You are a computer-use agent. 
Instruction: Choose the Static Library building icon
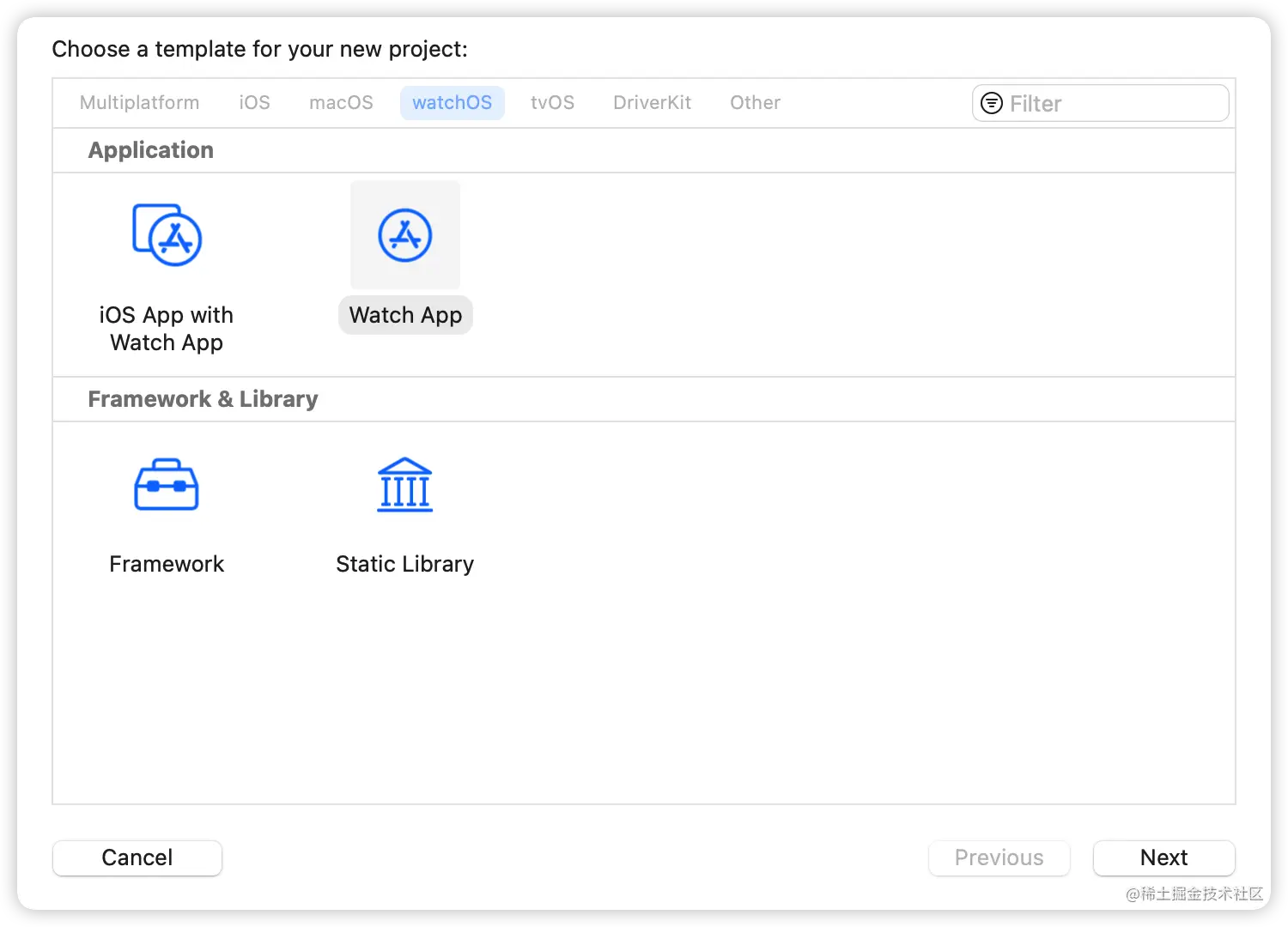pyautogui.click(x=405, y=485)
